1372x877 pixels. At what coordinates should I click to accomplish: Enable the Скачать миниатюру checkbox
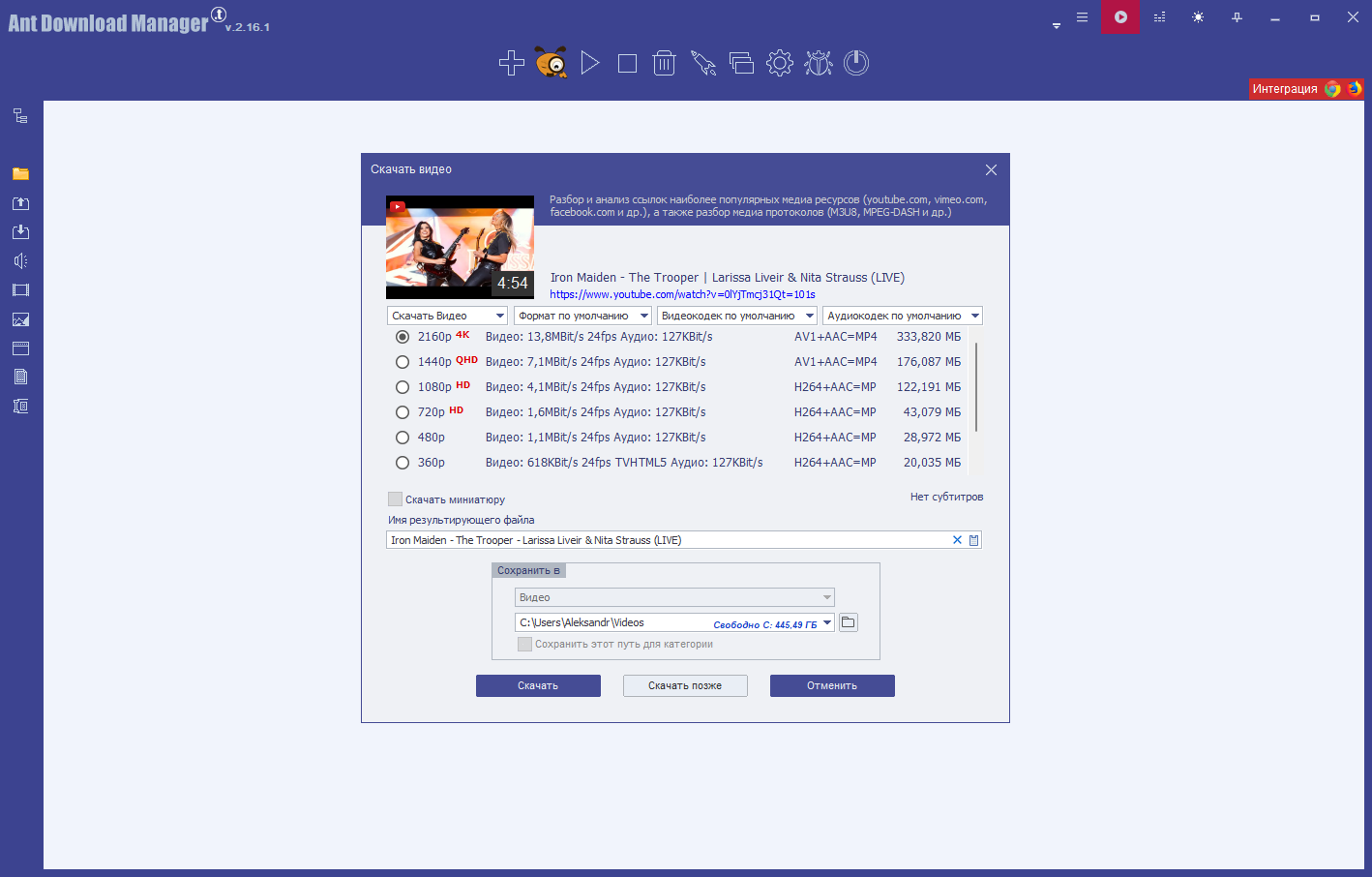click(395, 499)
